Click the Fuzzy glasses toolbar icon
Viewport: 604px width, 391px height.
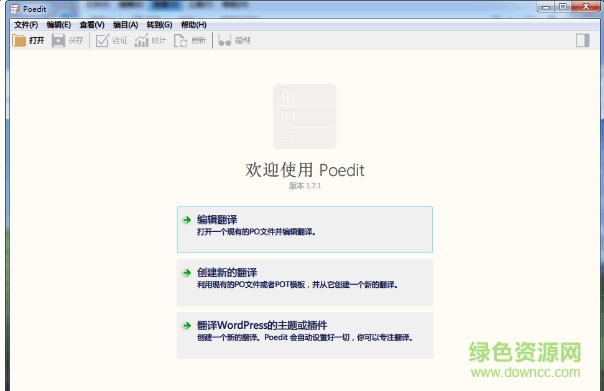coord(225,40)
